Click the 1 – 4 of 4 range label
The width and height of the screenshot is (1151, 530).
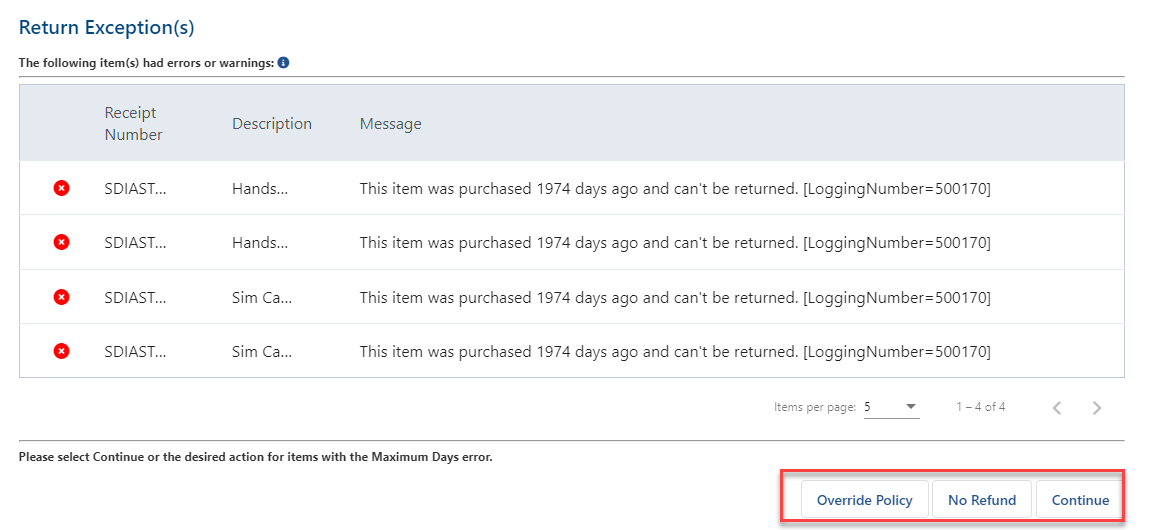[x=981, y=407]
